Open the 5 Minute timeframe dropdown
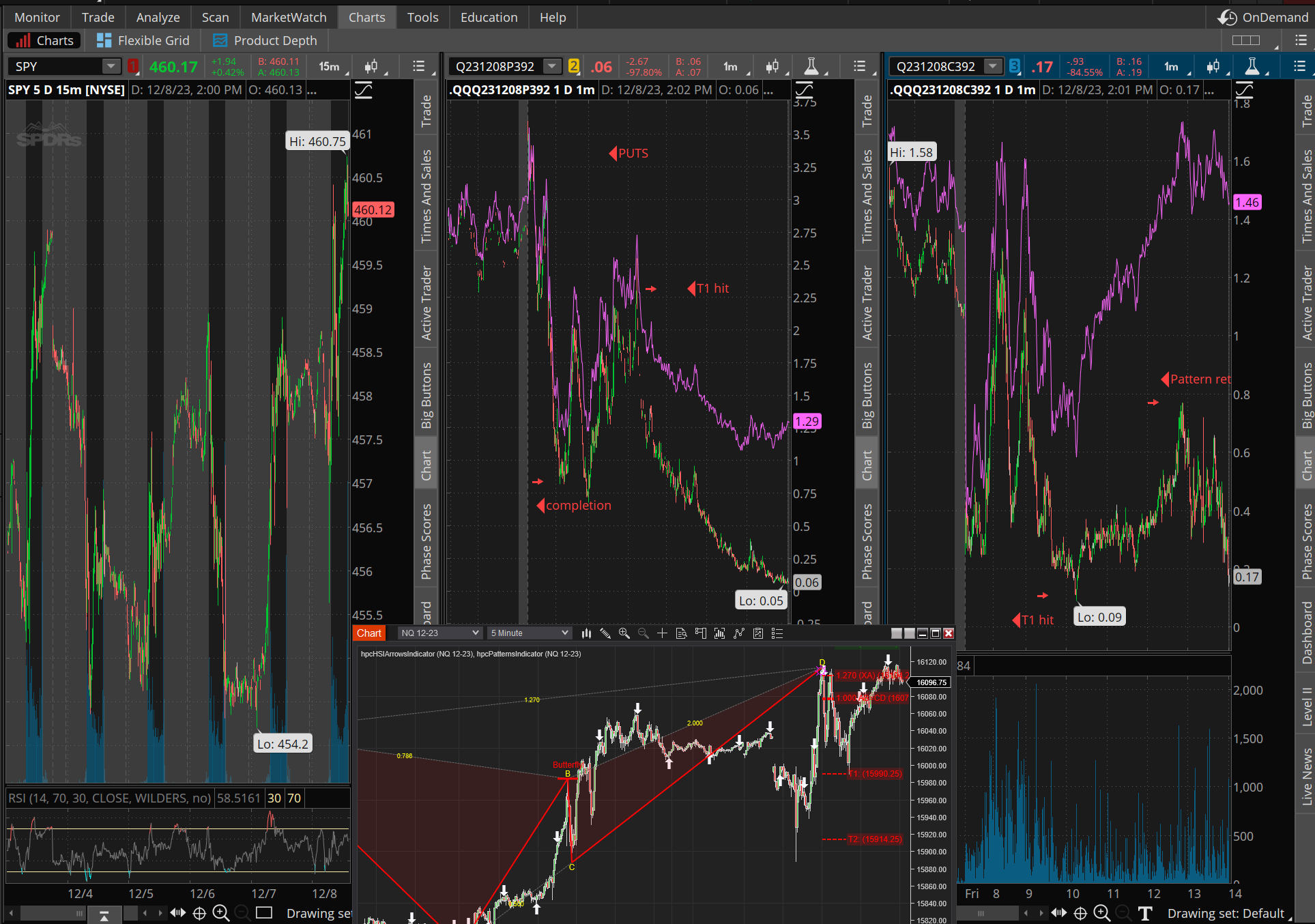Screen dimensions: 1315x924 [529, 633]
